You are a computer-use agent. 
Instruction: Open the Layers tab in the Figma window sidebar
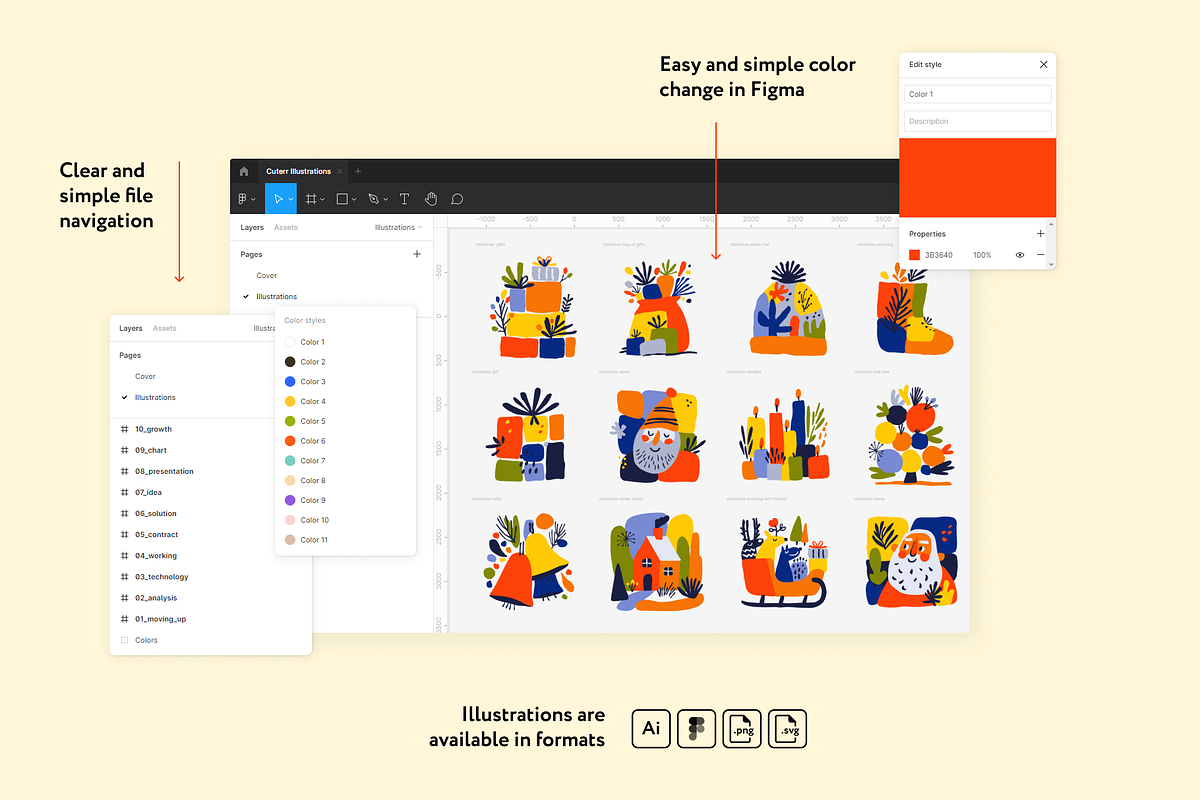252,227
